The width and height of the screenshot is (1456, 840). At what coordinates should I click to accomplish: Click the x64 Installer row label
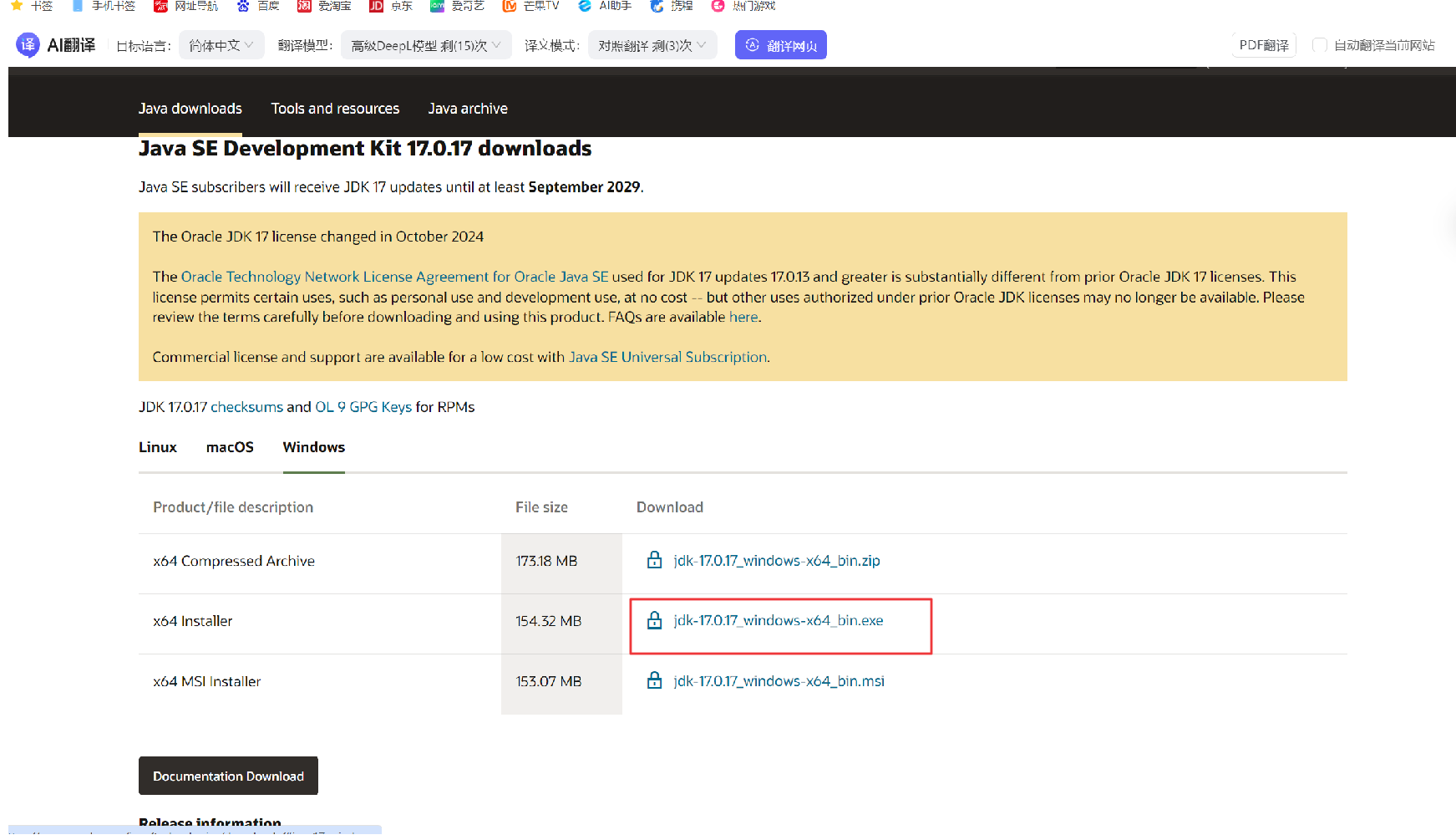[193, 621]
